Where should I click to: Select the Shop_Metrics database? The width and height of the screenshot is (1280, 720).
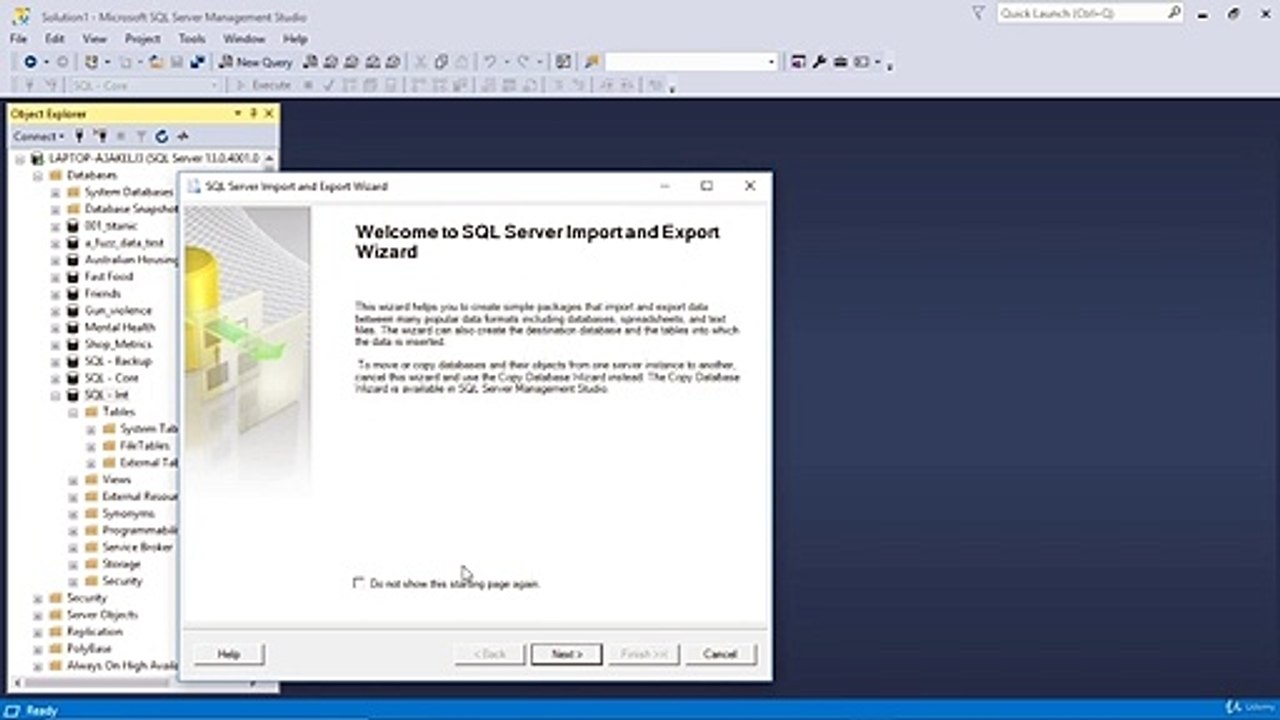(118, 344)
